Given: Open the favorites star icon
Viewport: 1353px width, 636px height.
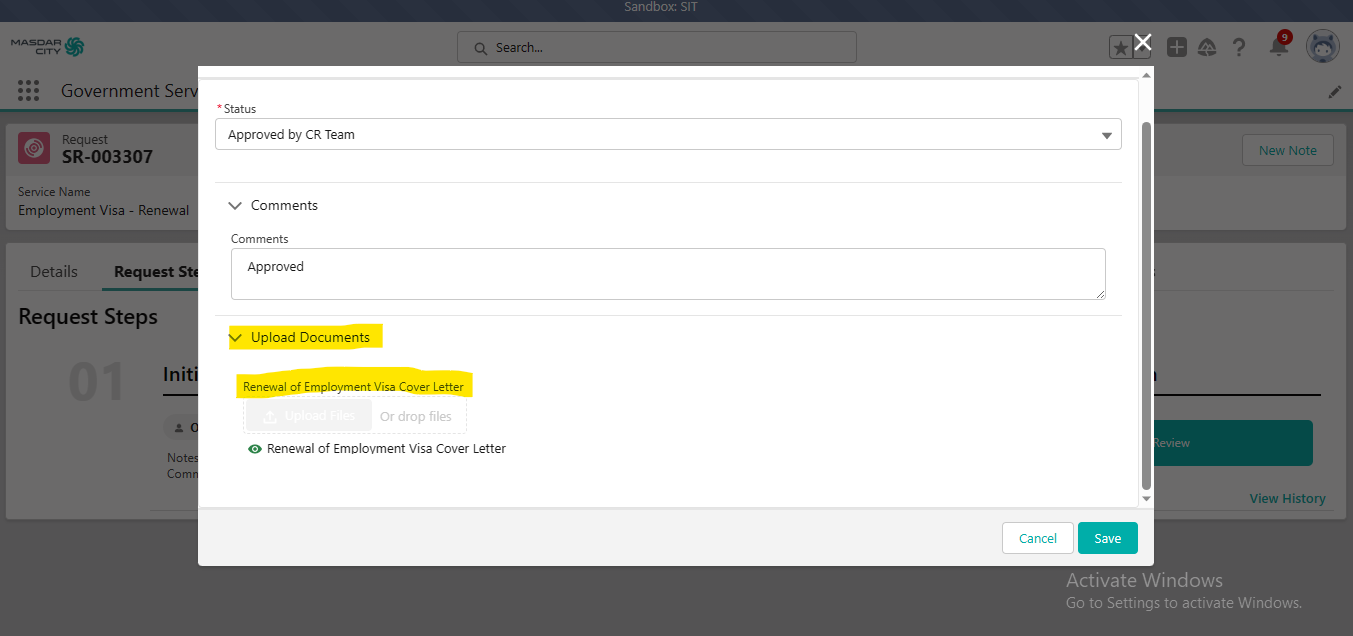Looking at the screenshot, I should pos(1121,47).
